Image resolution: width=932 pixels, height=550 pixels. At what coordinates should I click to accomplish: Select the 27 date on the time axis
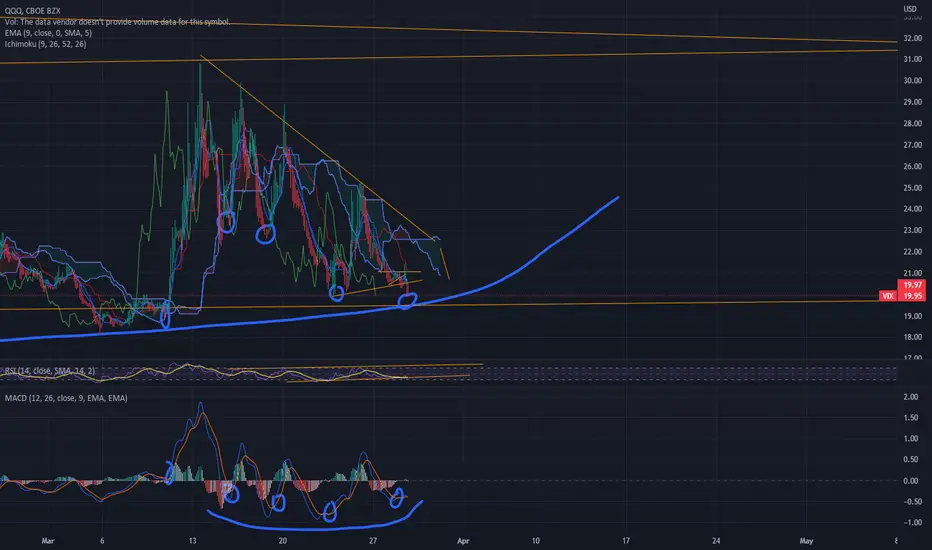373,541
